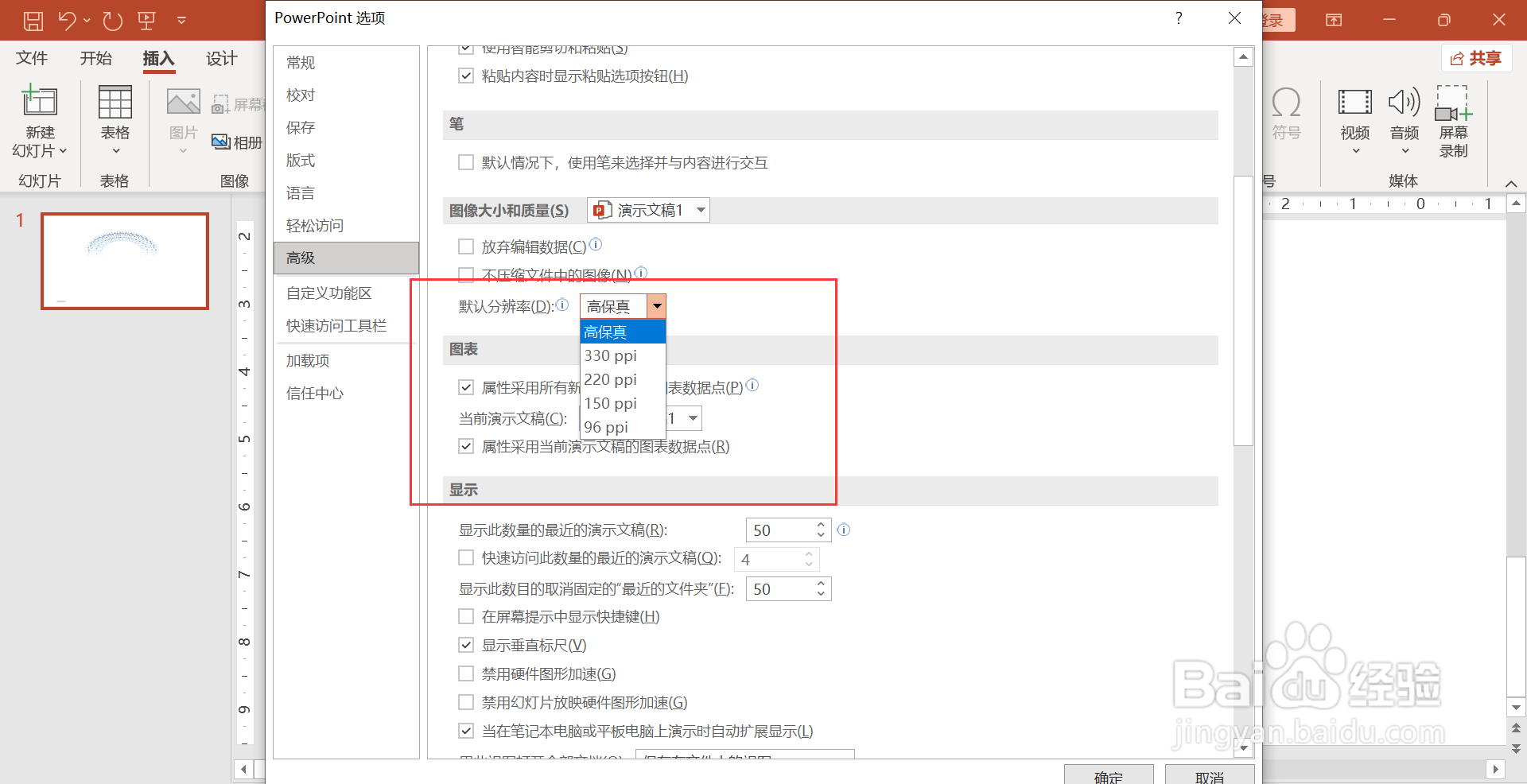Click the New Slide icon
This screenshot has width=1527, height=784.
39,103
